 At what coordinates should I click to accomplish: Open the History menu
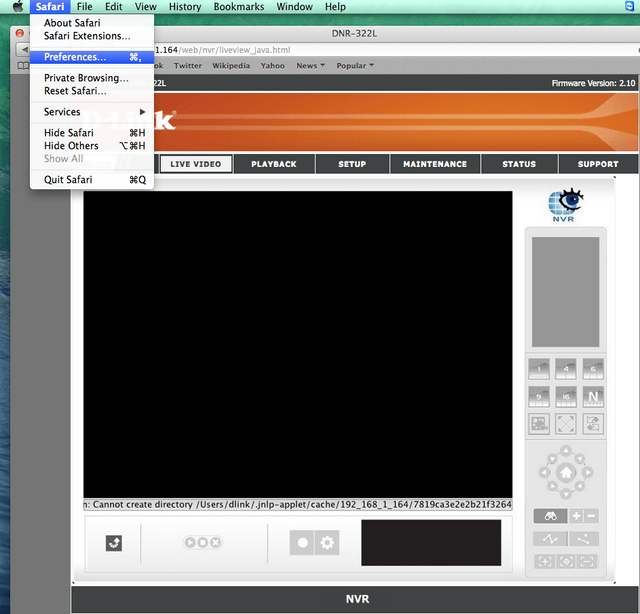coord(185,7)
